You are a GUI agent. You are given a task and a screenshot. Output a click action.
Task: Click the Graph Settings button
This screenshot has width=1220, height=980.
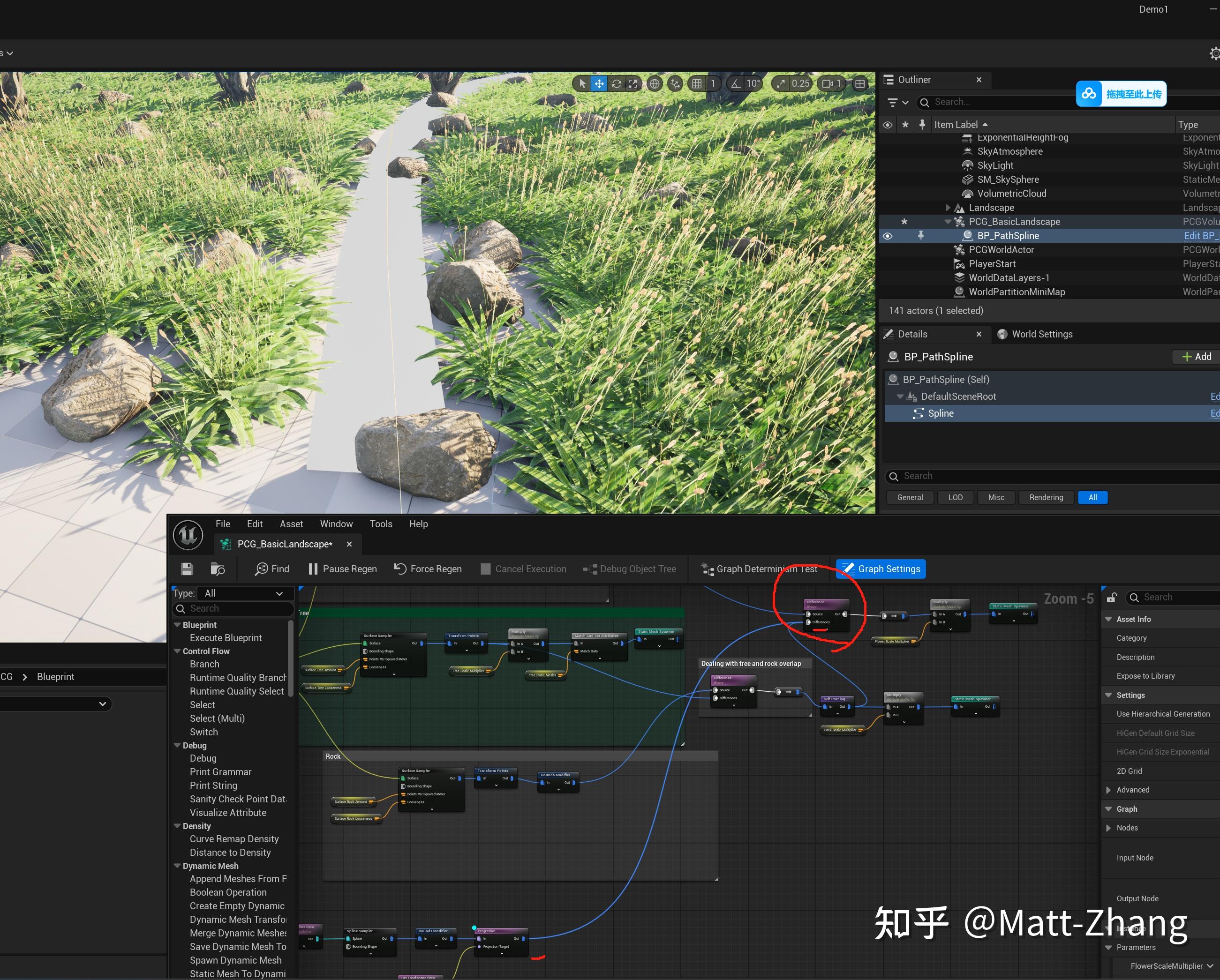point(880,569)
